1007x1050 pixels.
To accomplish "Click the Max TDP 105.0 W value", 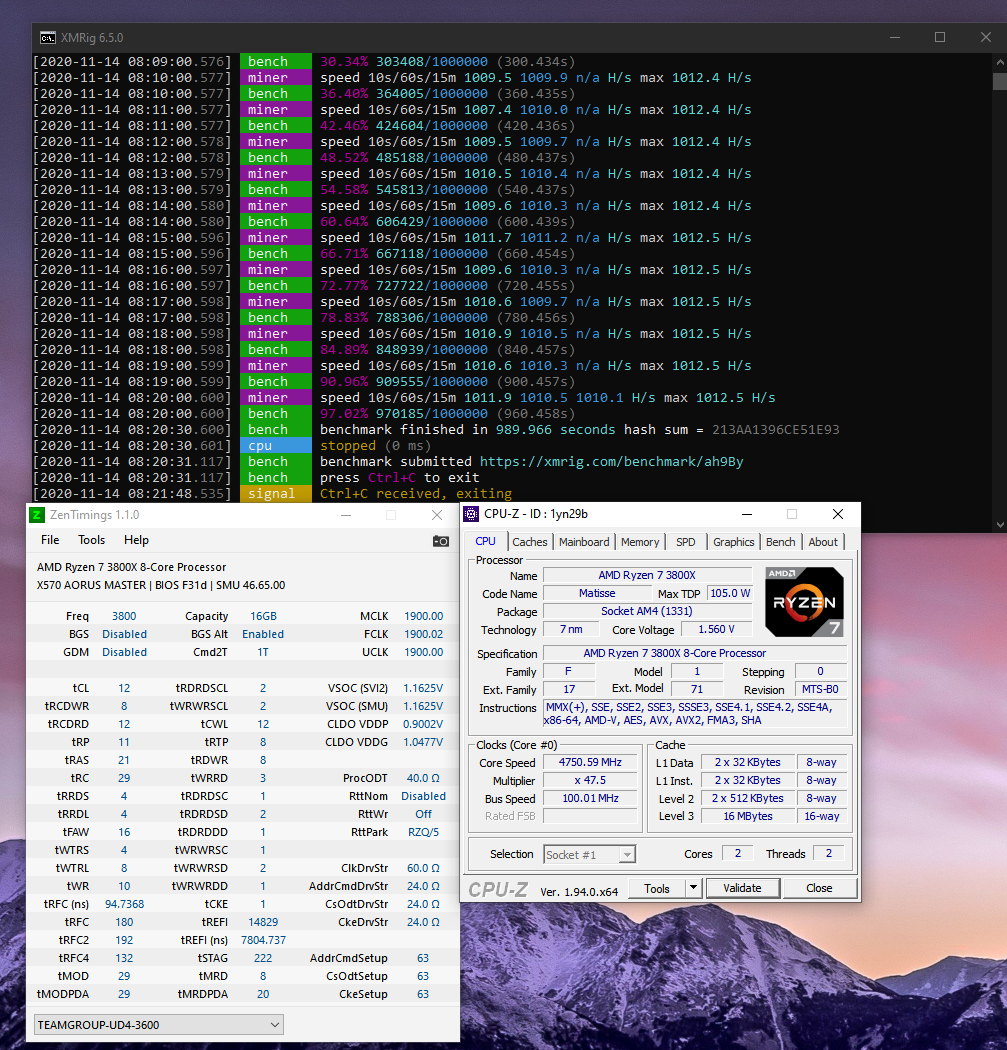I will (730, 593).
